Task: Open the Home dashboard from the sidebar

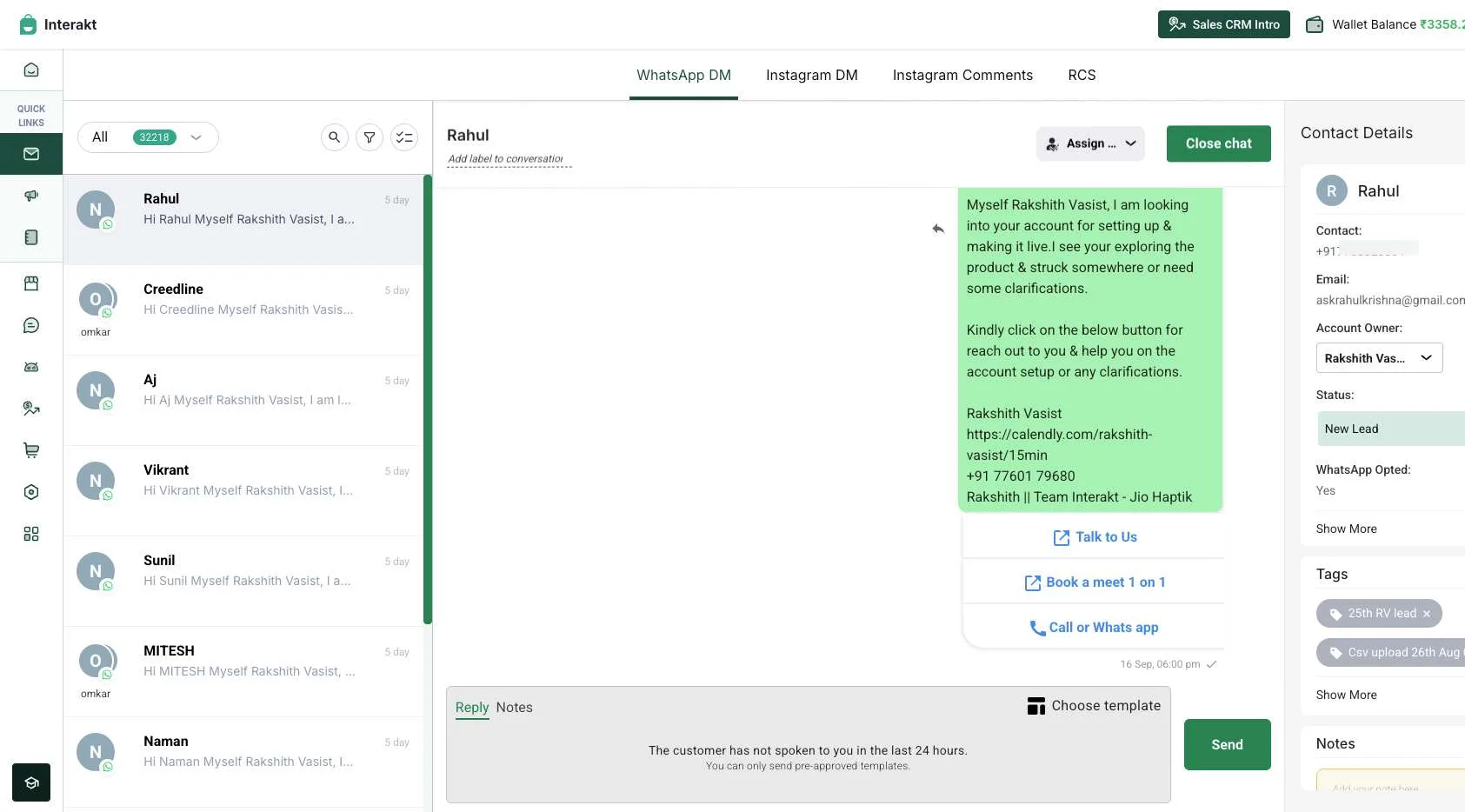Action: (x=31, y=70)
